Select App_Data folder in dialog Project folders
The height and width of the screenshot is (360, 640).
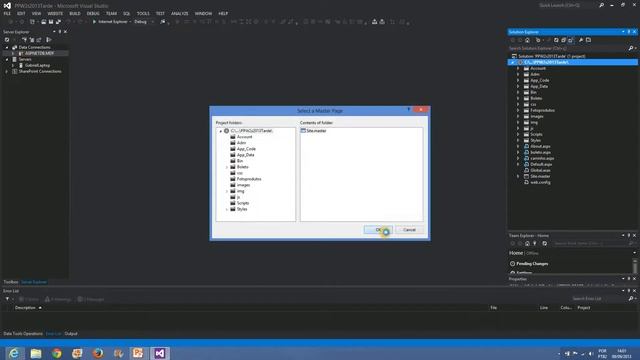245,155
